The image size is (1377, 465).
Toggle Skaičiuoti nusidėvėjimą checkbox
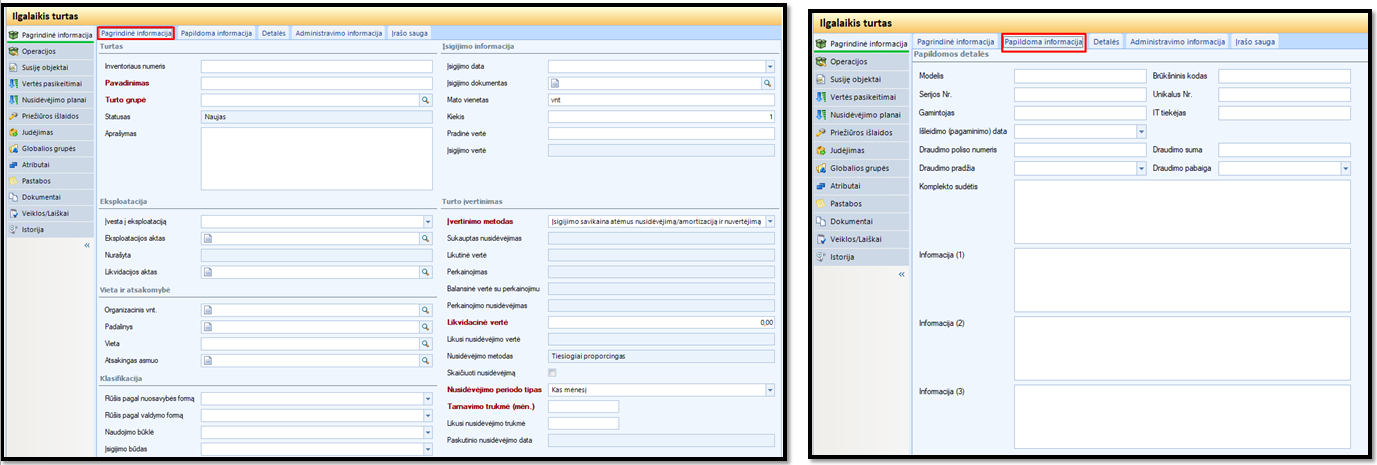point(553,372)
